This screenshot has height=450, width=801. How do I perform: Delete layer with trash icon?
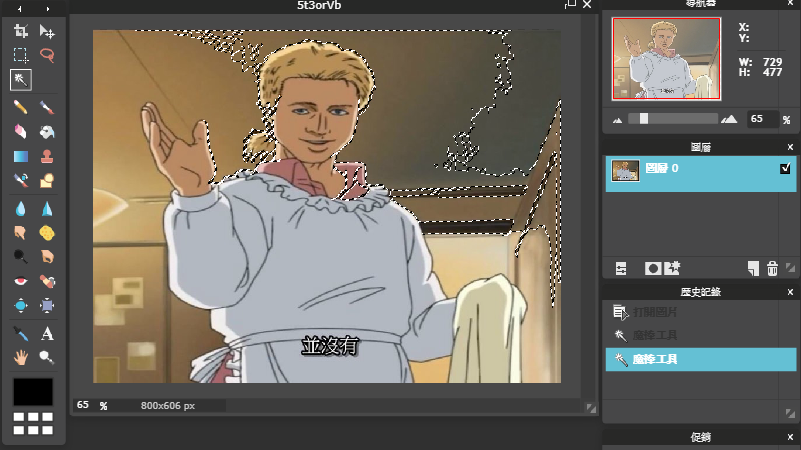[x=772, y=269]
